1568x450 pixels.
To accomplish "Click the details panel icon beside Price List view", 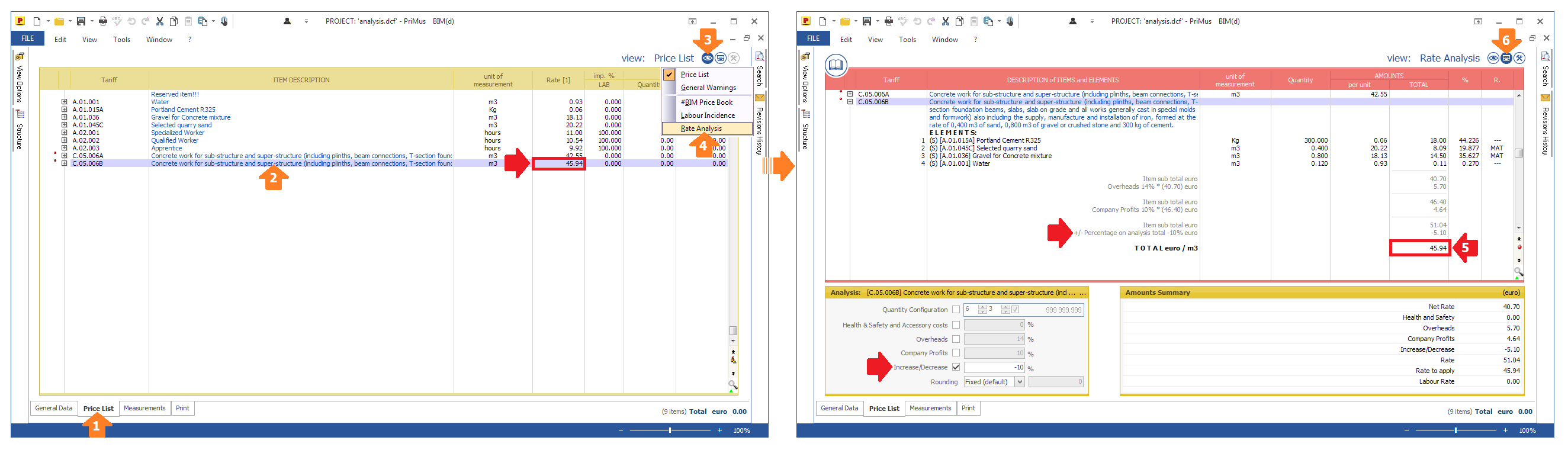I will 721,59.
